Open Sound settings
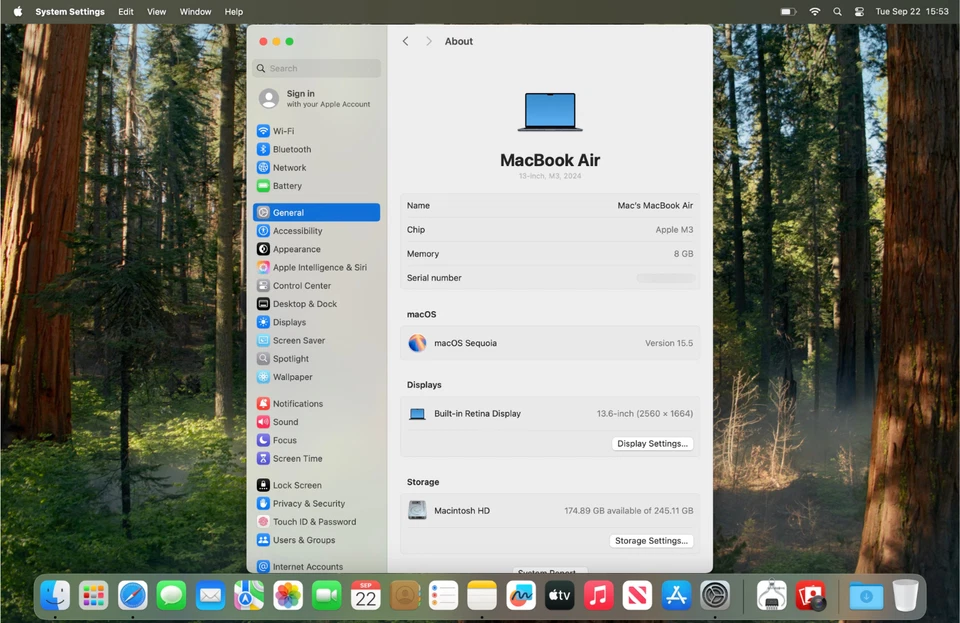The width and height of the screenshot is (960, 623). pyautogui.click(x=316, y=422)
